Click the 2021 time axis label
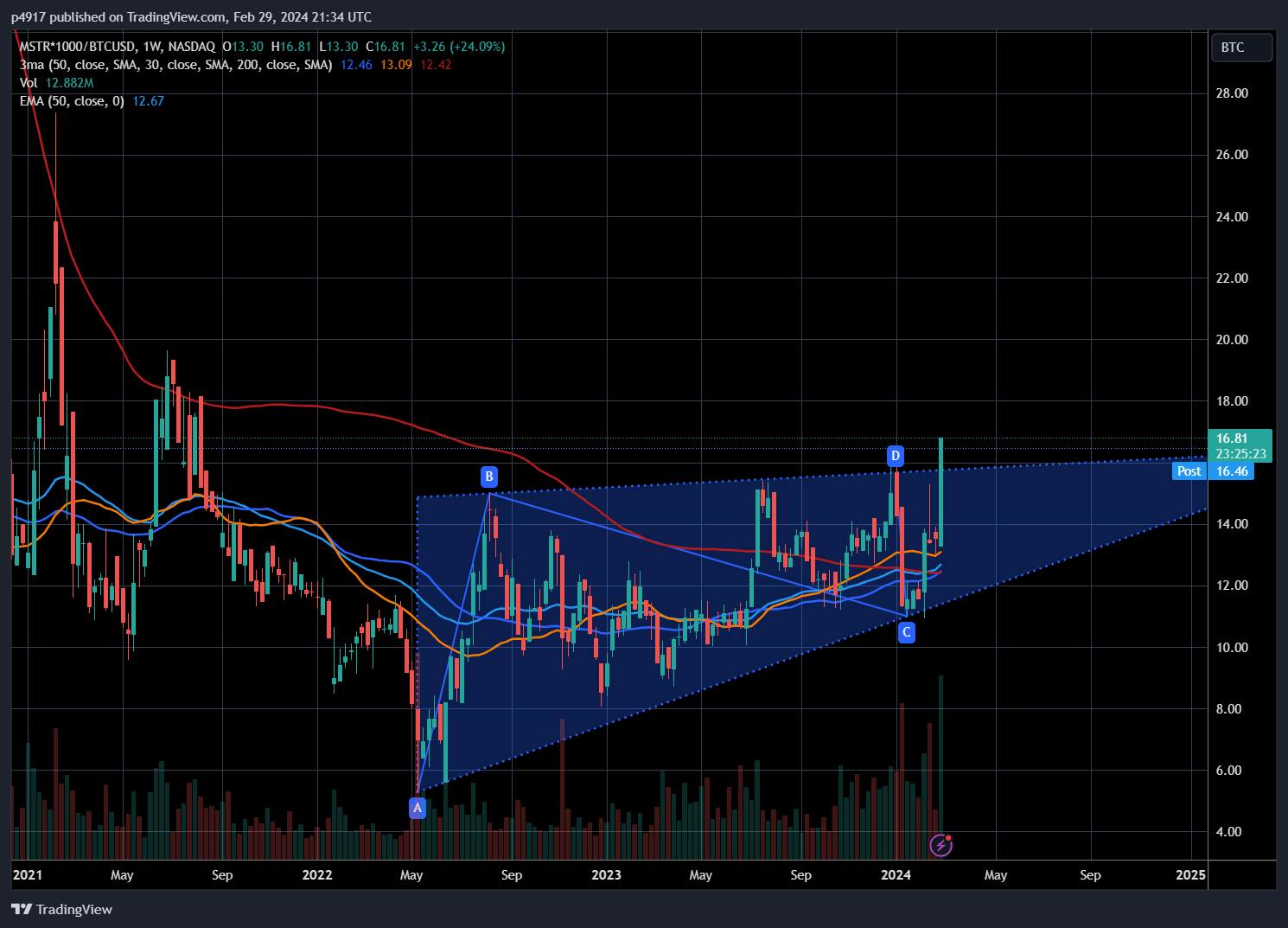 click(27, 874)
